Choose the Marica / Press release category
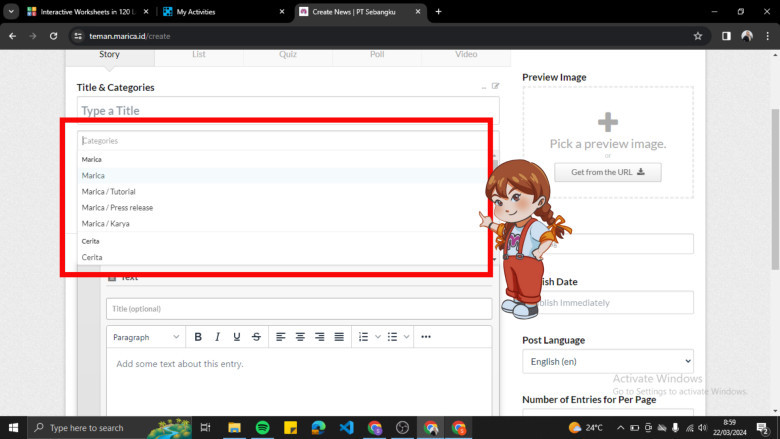Image resolution: width=780 pixels, height=439 pixels. point(117,207)
